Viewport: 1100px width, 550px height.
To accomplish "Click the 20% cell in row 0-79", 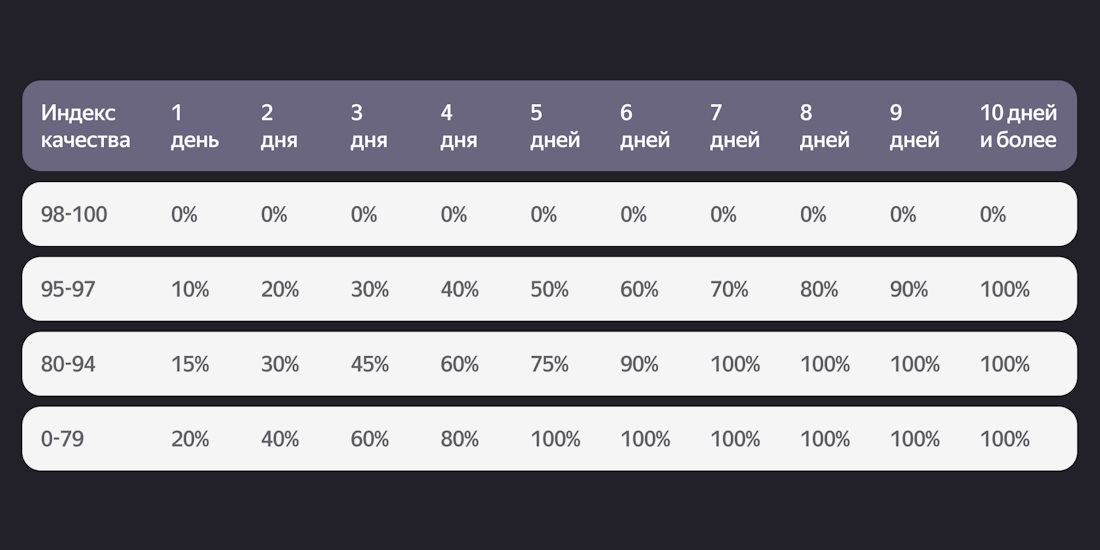I will [x=190, y=439].
